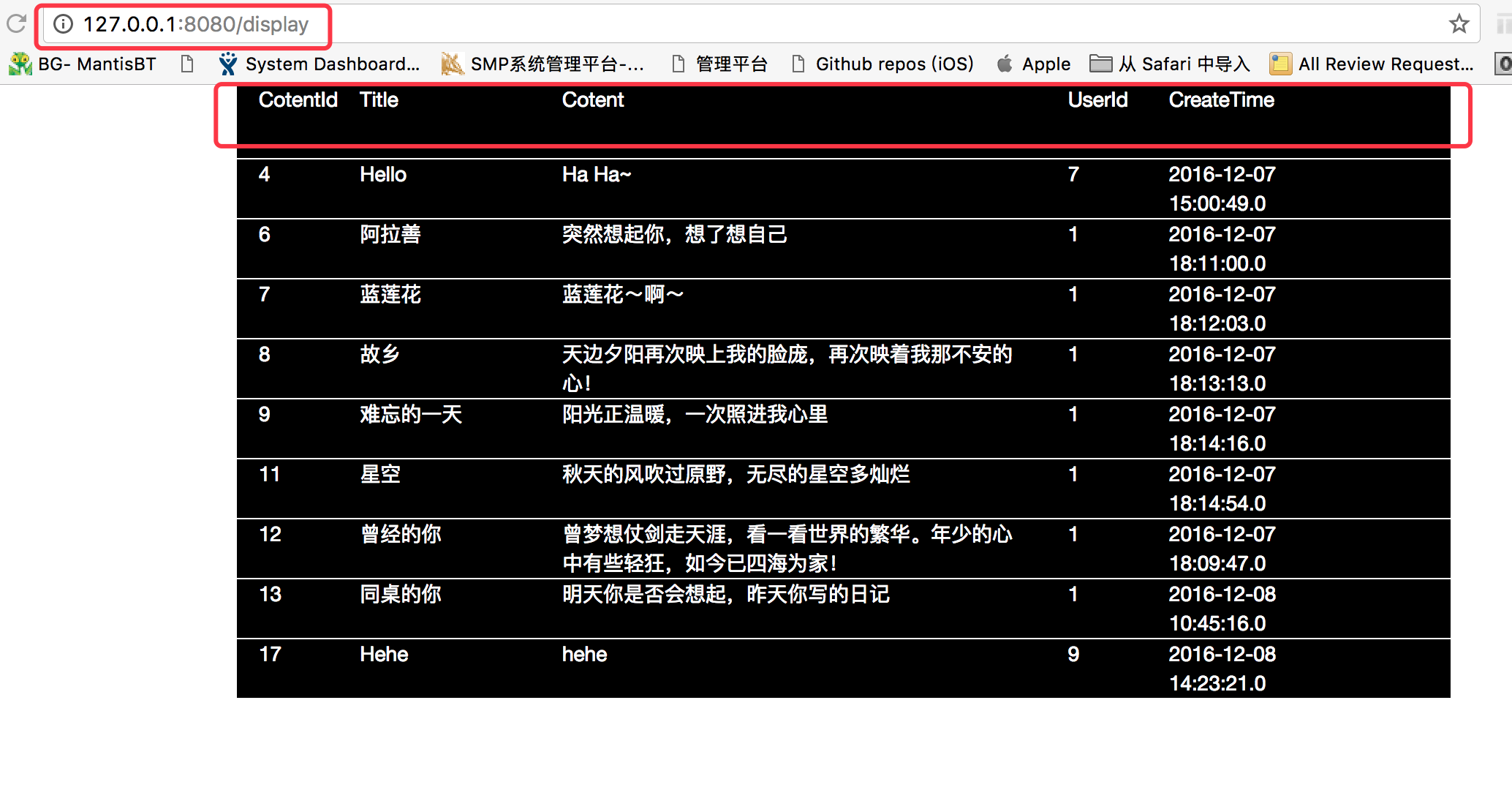Click the CreateTime column header
Screen dimensions: 1512x790
pyautogui.click(x=1221, y=99)
